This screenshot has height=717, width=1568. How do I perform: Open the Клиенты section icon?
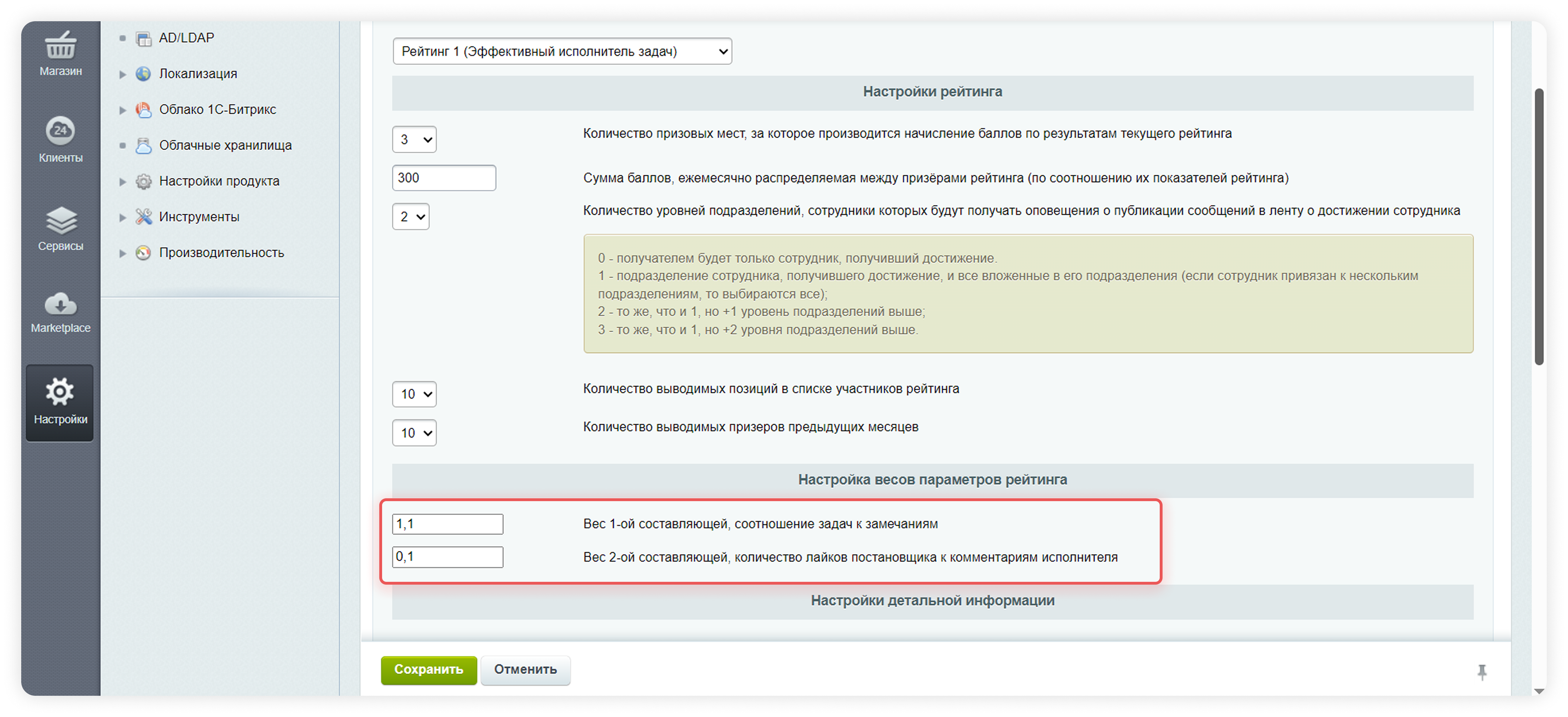pyautogui.click(x=60, y=130)
